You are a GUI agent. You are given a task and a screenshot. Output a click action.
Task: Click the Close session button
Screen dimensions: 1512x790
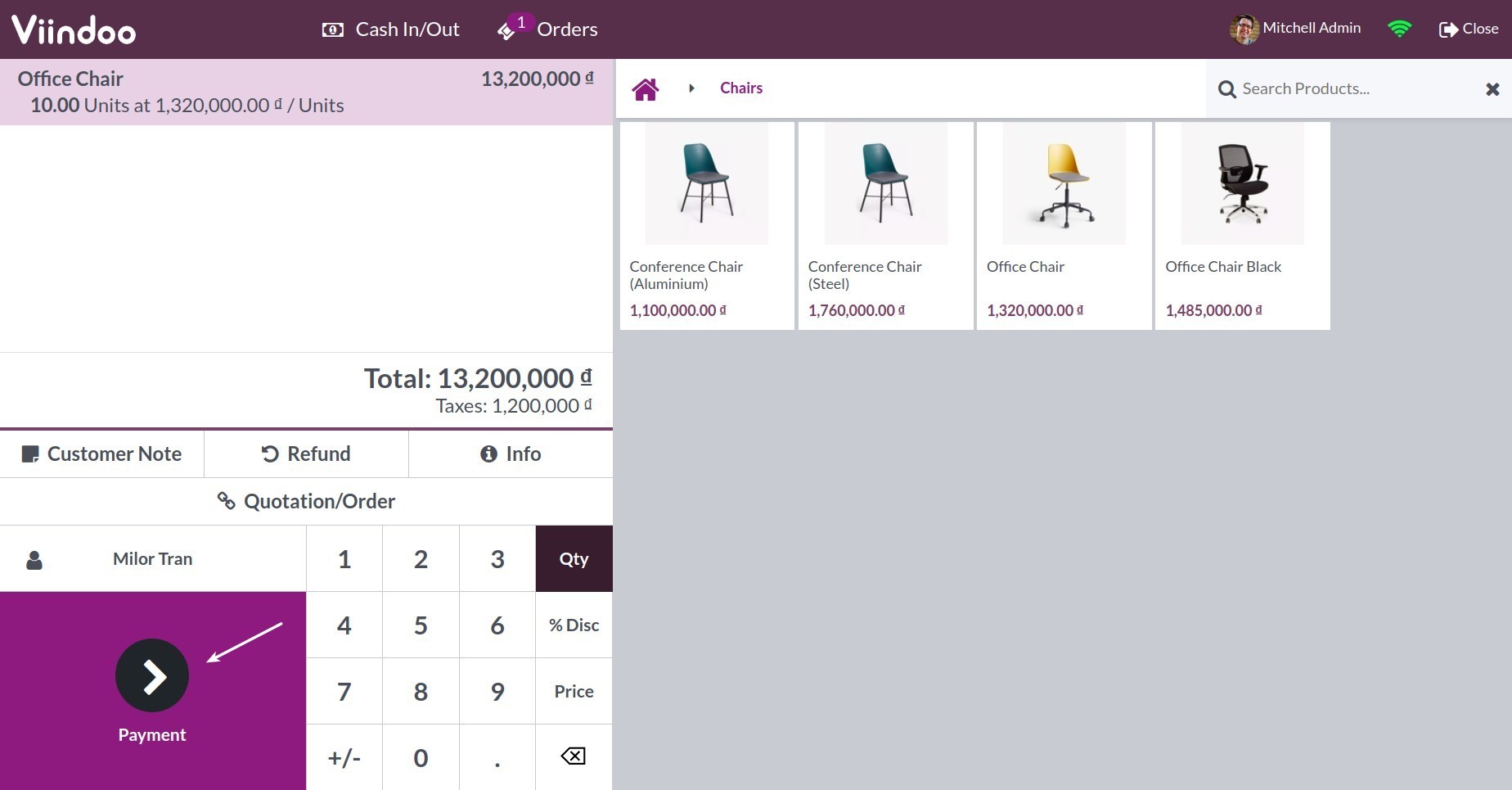1469,29
